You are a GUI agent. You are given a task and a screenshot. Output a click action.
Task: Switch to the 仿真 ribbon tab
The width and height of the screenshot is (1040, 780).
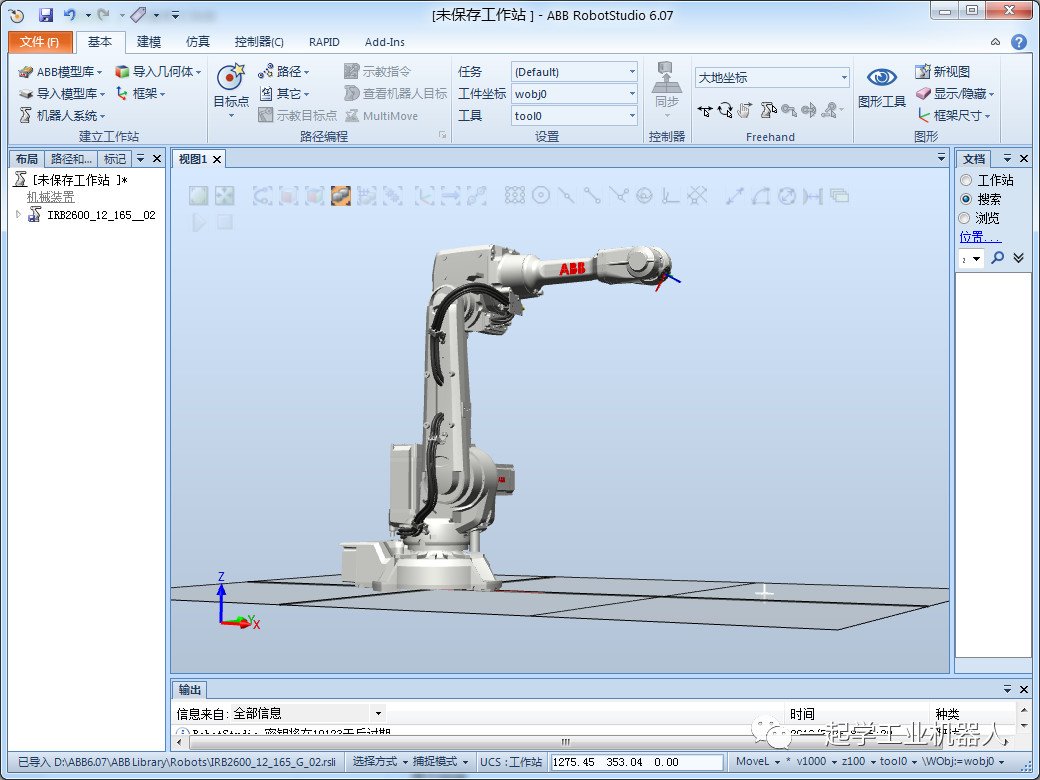click(x=198, y=42)
